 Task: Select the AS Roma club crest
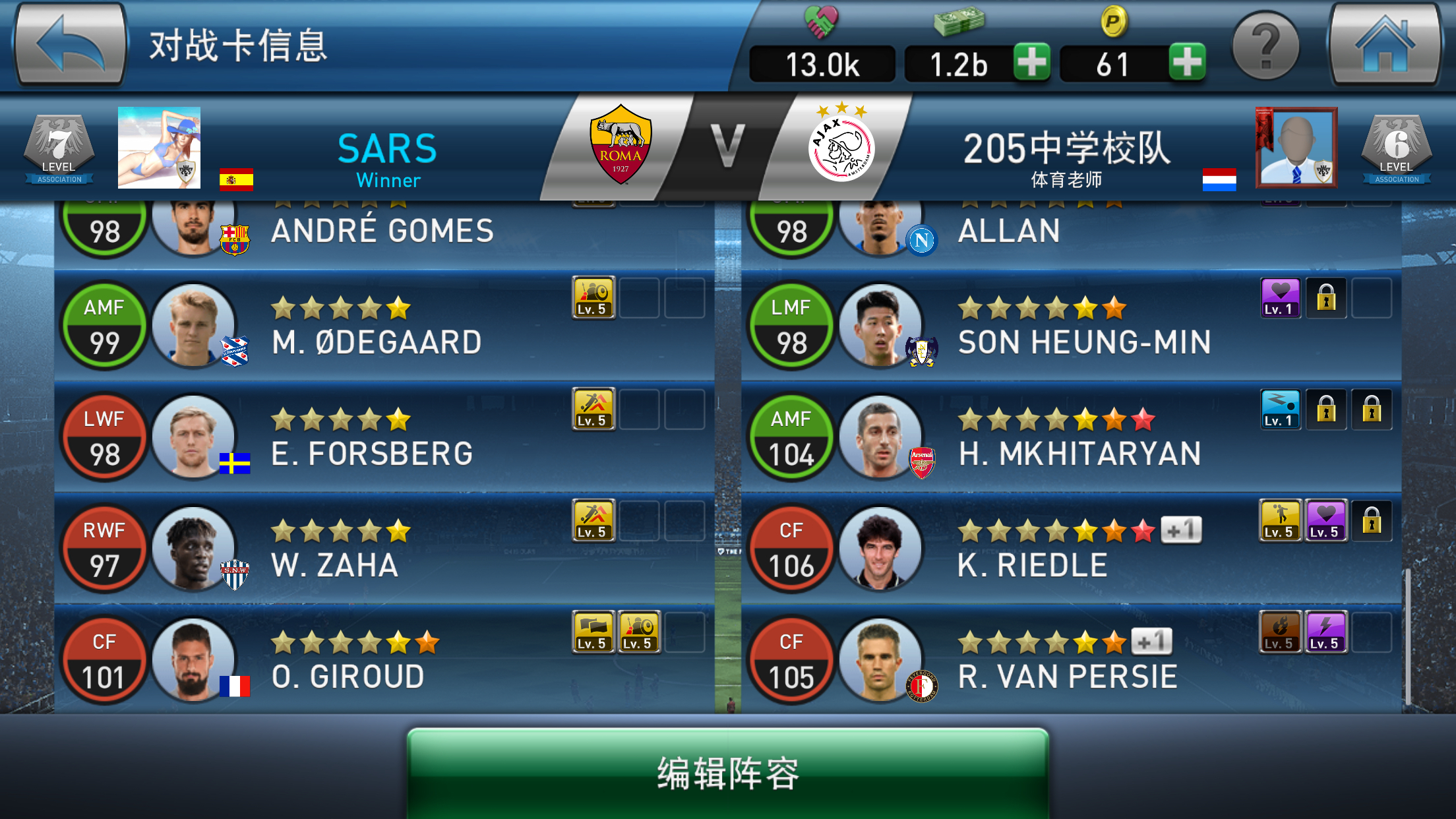click(x=621, y=144)
